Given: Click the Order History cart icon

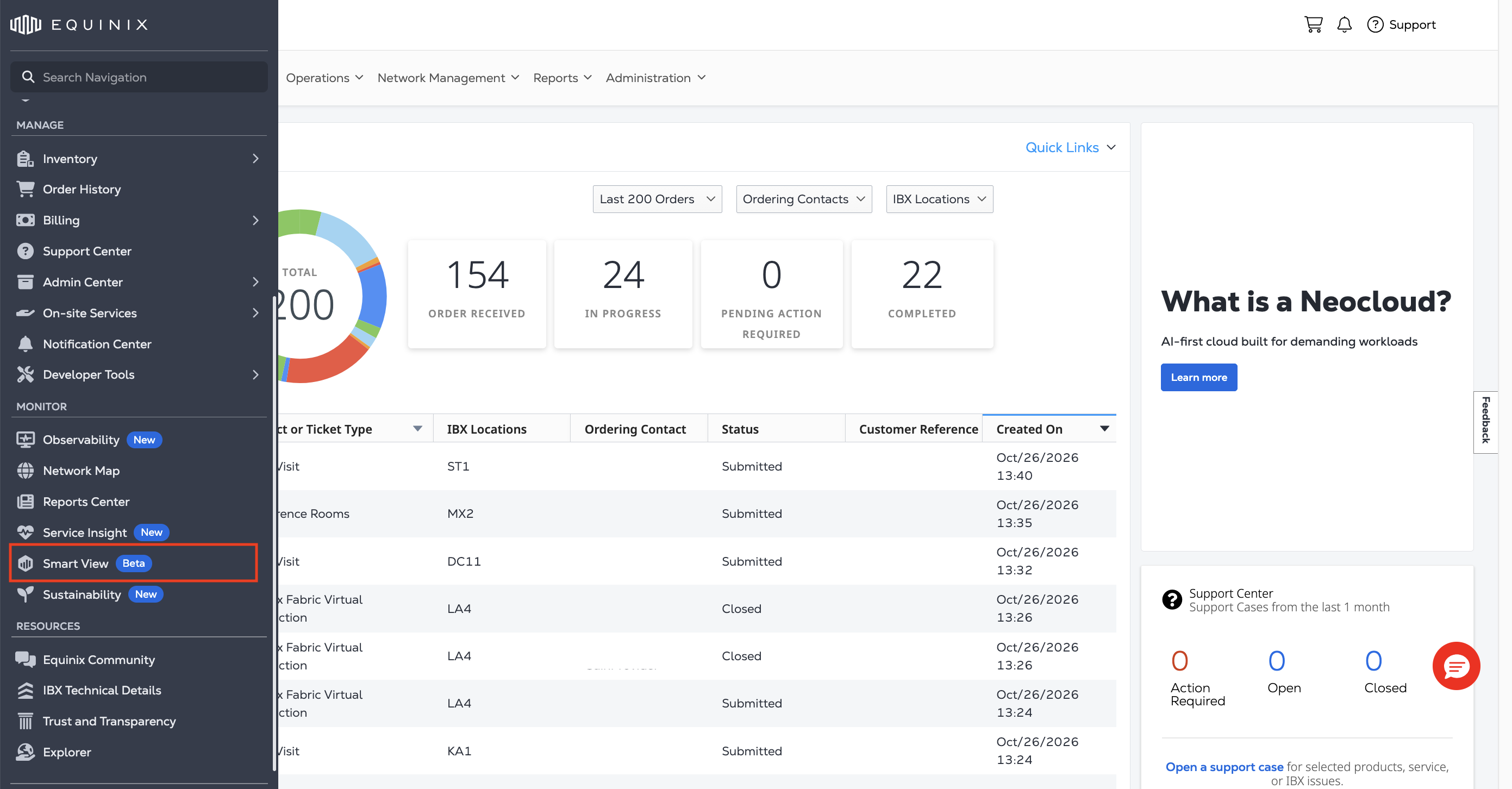Looking at the screenshot, I should pos(25,189).
